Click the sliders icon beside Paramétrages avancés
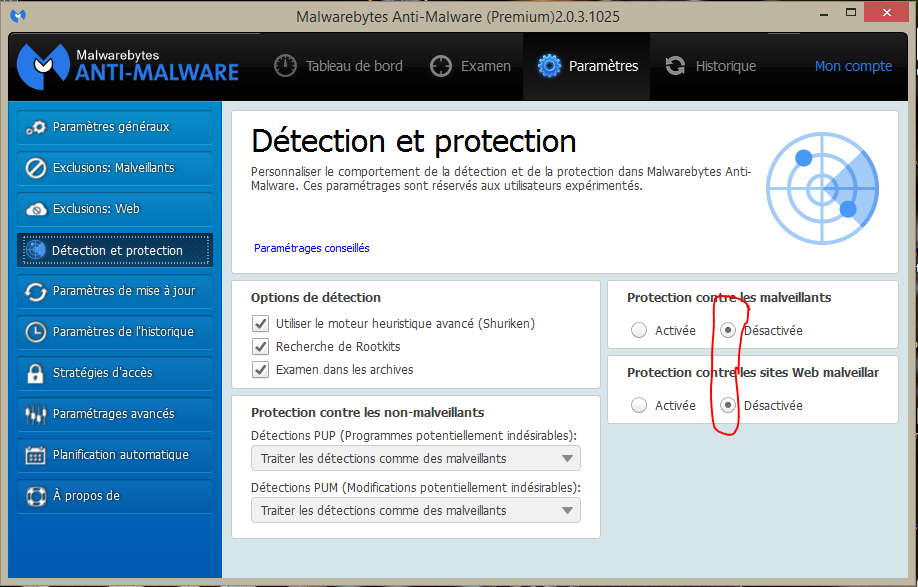918x587 pixels. [x=36, y=414]
